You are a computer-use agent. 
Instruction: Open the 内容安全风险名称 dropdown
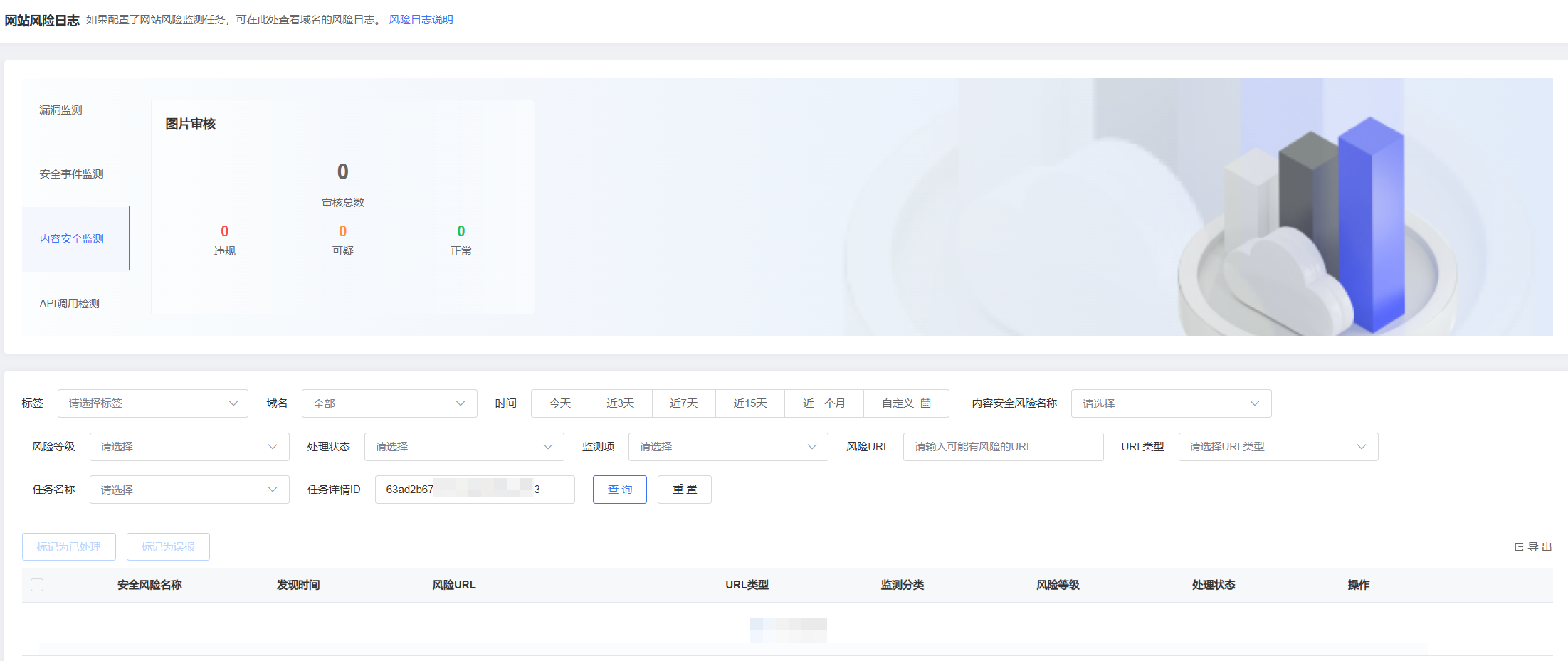1171,403
